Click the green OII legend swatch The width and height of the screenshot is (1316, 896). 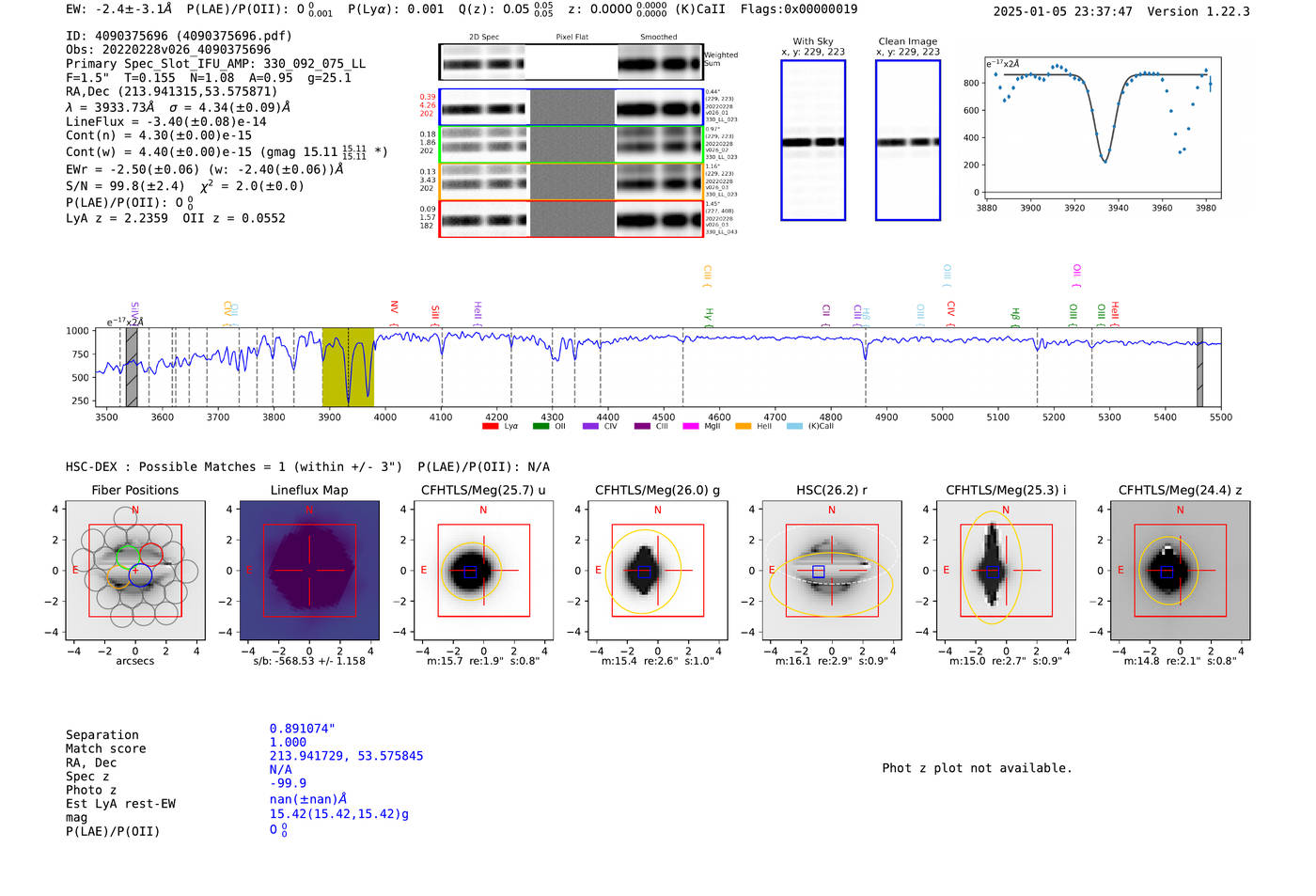point(540,426)
